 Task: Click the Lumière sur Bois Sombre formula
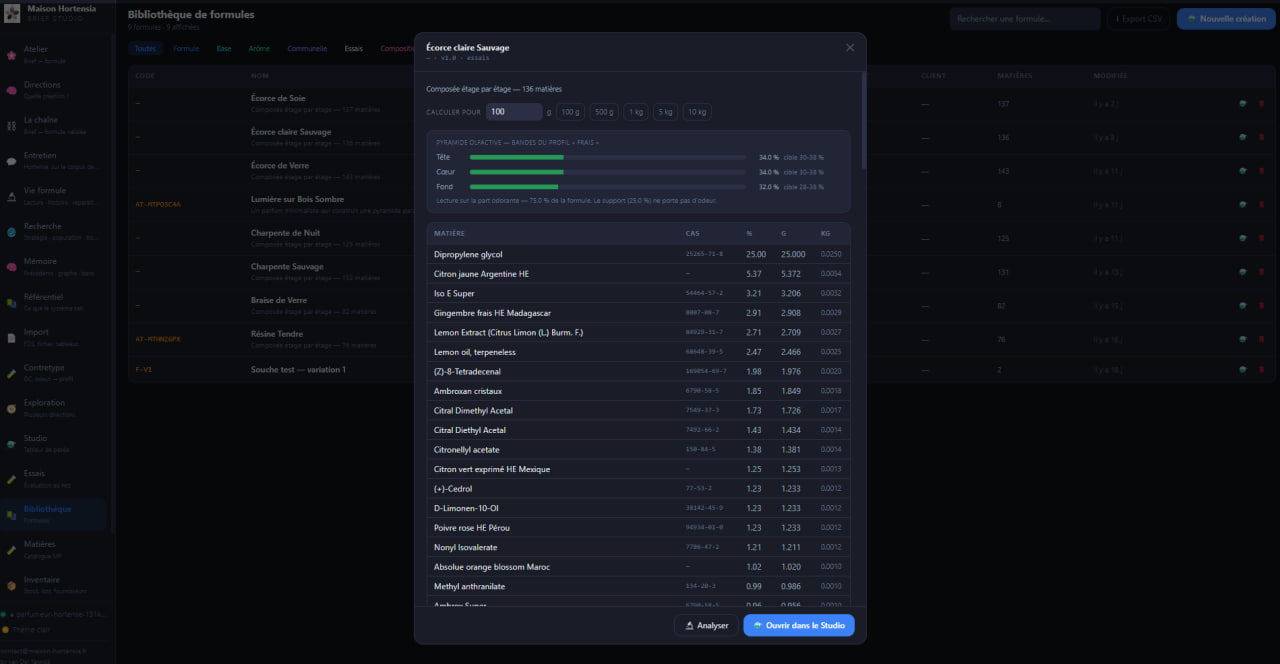click(x=297, y=200)
